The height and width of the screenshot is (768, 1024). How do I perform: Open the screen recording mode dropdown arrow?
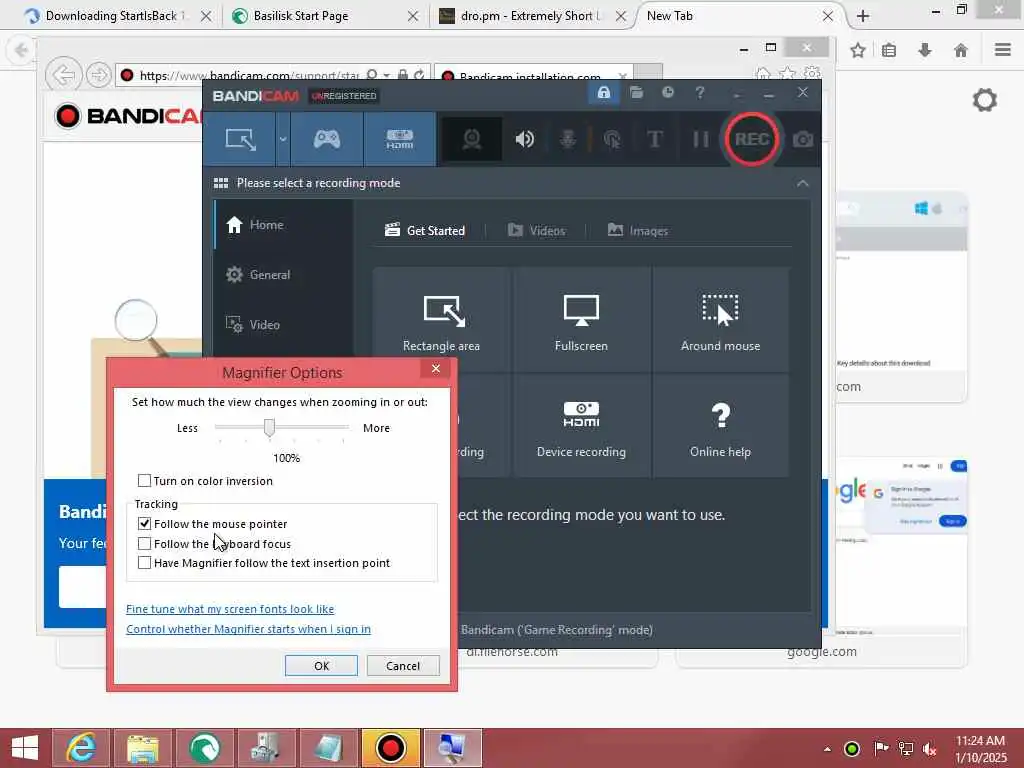pos(283,139)
